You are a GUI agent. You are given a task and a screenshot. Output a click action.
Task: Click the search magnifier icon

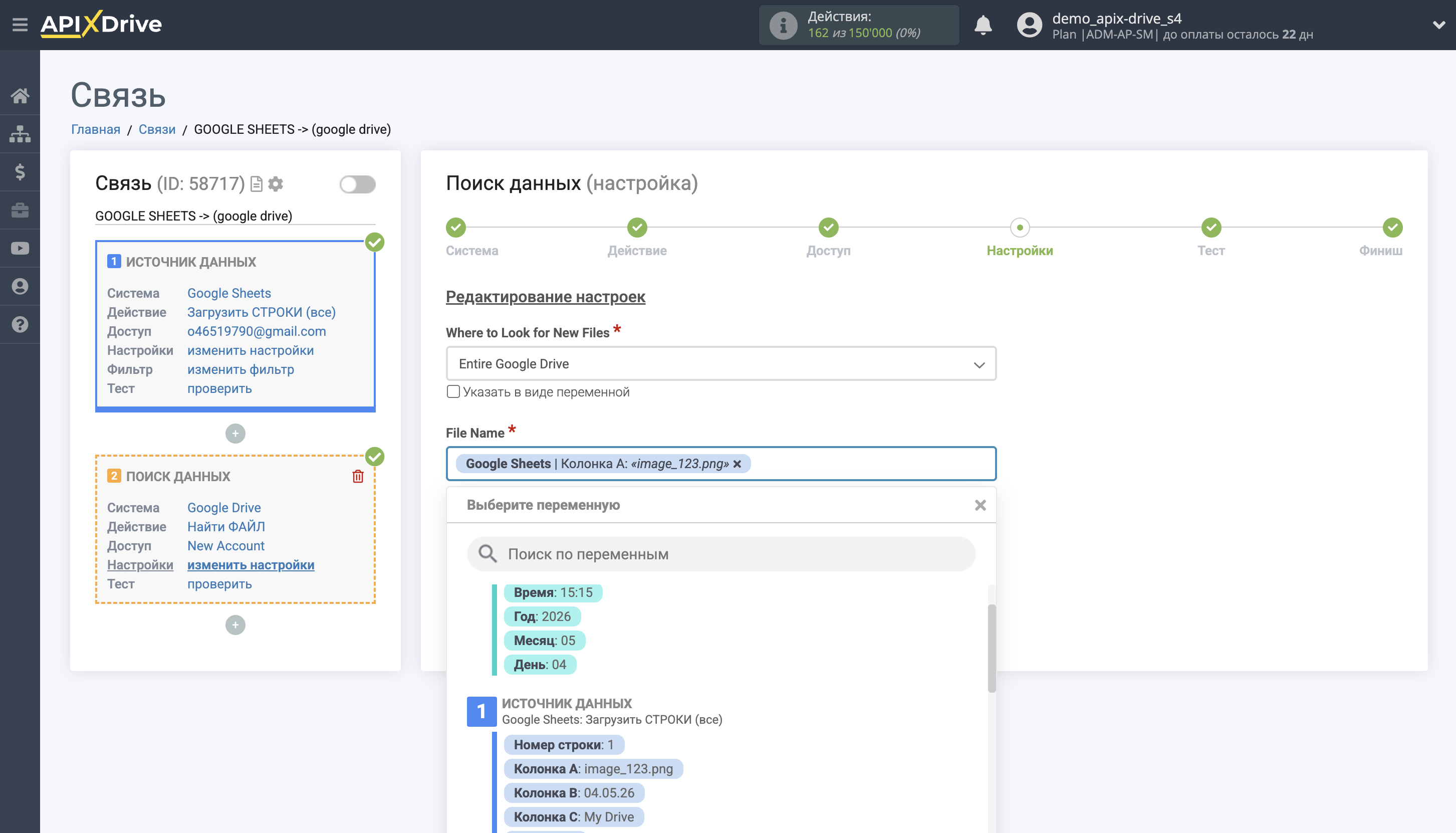pos(487,554)
